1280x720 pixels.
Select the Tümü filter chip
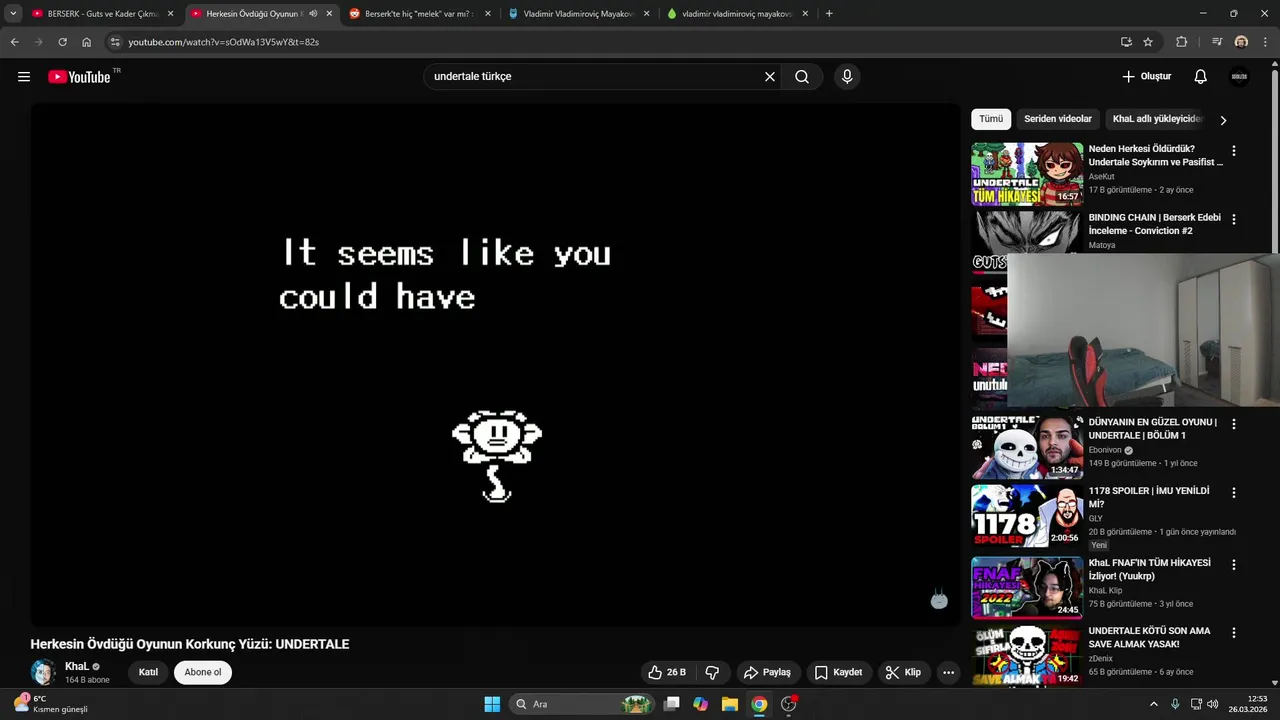pos(991,119)
